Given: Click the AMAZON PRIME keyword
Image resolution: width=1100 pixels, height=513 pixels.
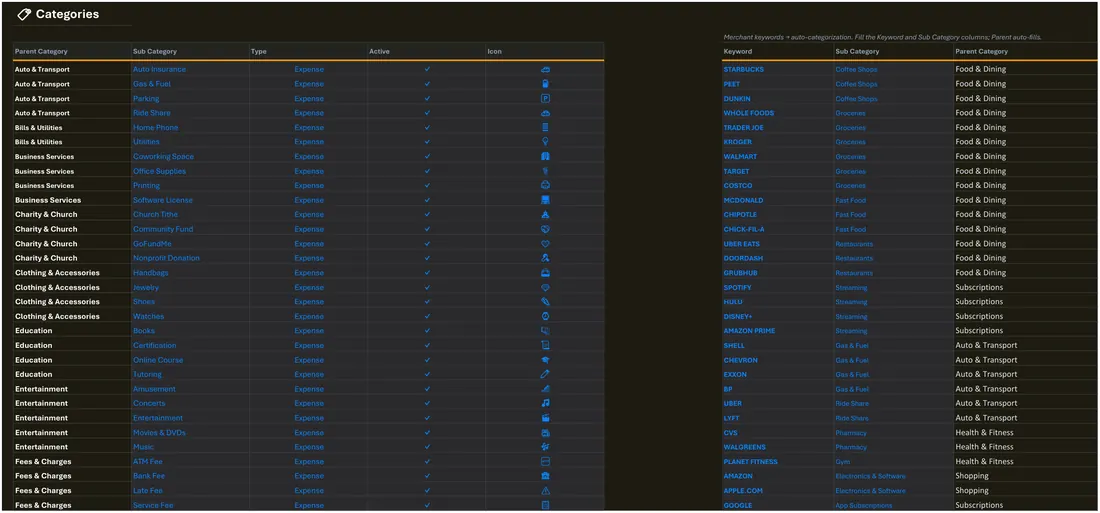Looking at the screenshot, I should coord(749,331).
